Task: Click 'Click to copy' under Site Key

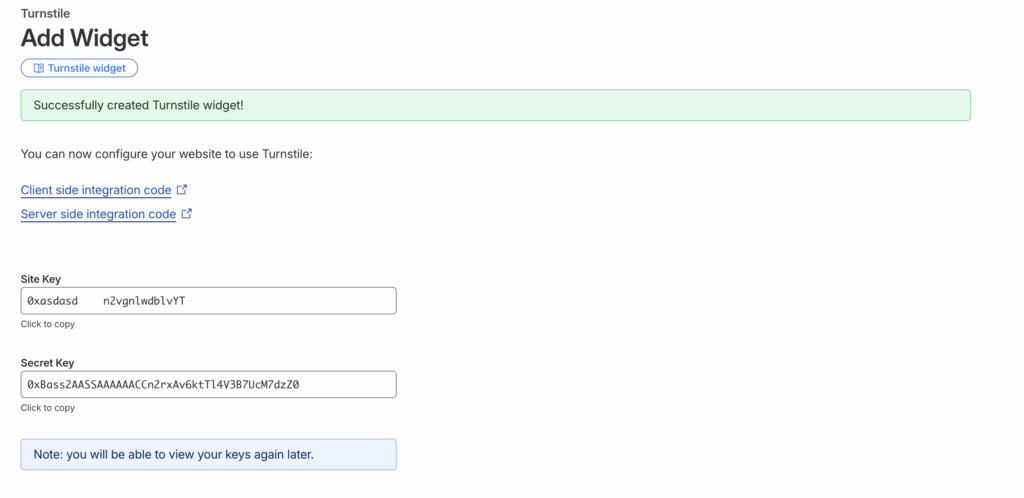Action: [47, 324]
